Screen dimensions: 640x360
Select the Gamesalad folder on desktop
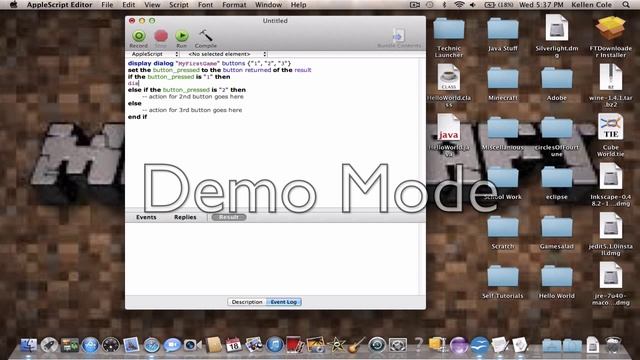(x=557, y=233)
